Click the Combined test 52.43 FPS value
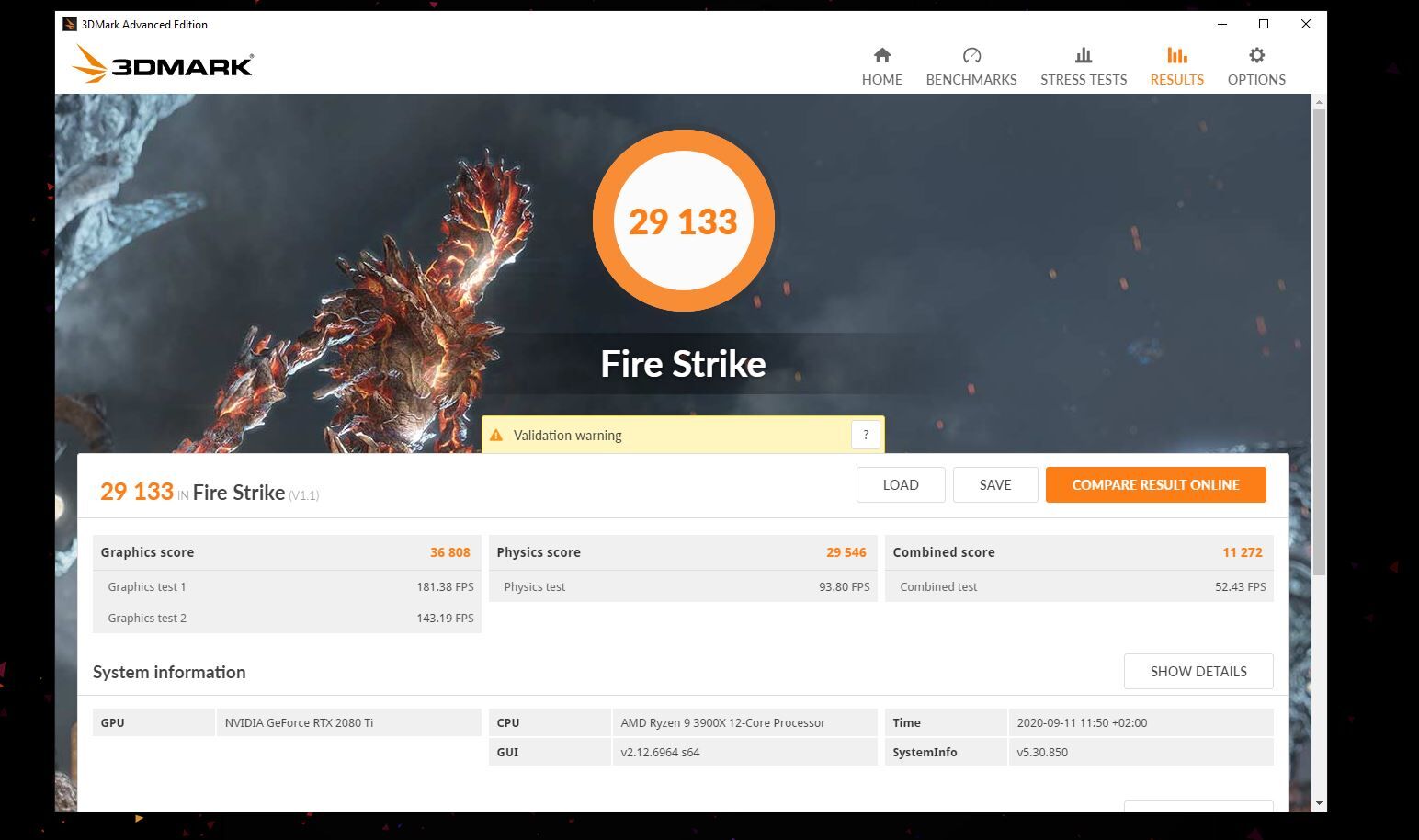 click(x=1241, y=586)
